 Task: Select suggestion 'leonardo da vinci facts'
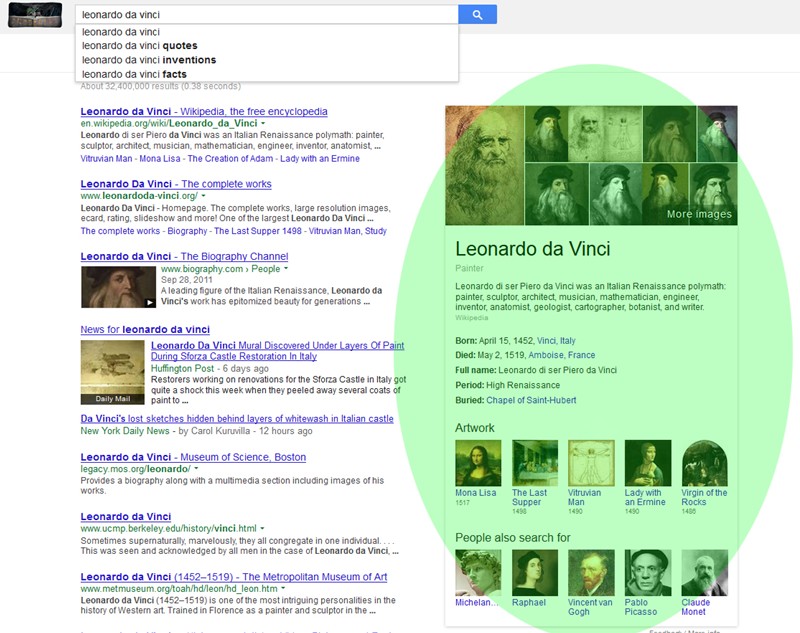pyautogui.click(x=134, y=74)
